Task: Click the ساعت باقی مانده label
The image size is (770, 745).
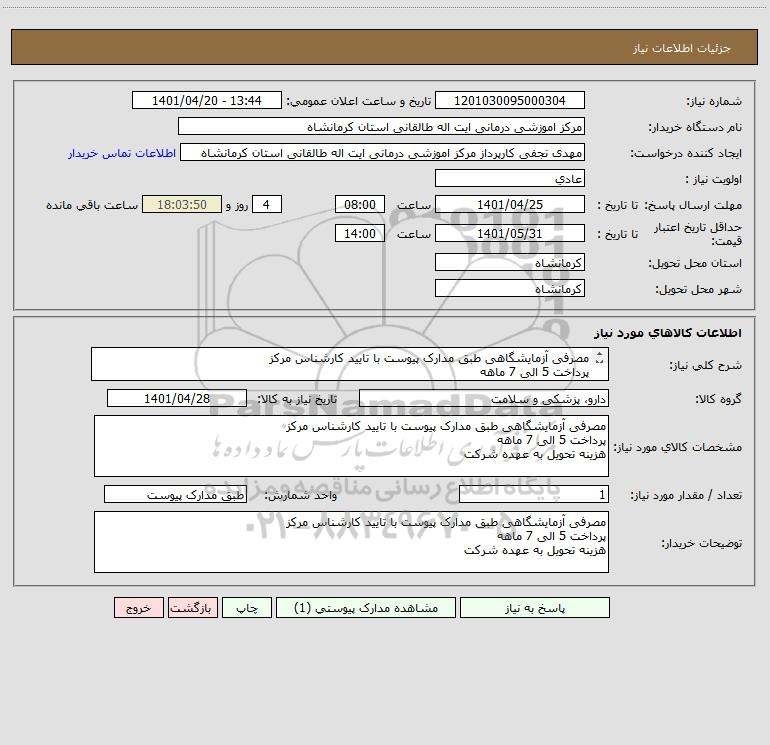Action: point(92,205)
